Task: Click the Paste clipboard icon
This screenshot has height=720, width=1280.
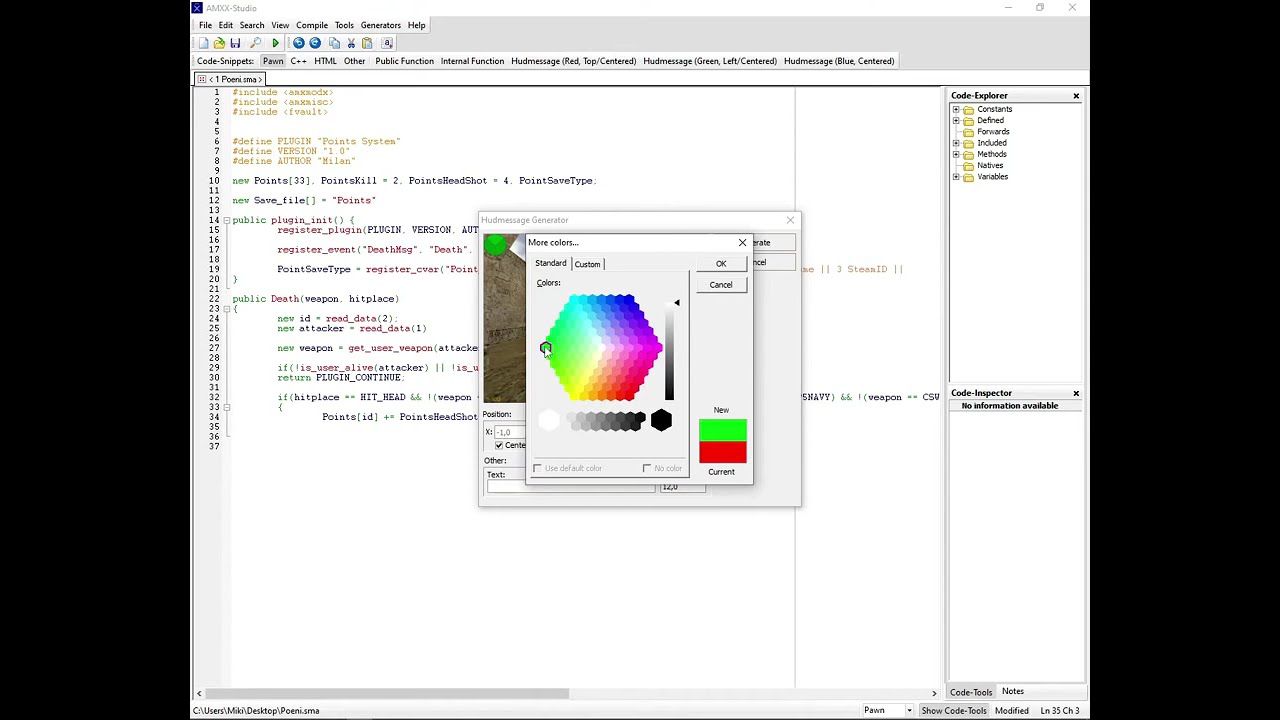Action: click(x=367, y=43)
